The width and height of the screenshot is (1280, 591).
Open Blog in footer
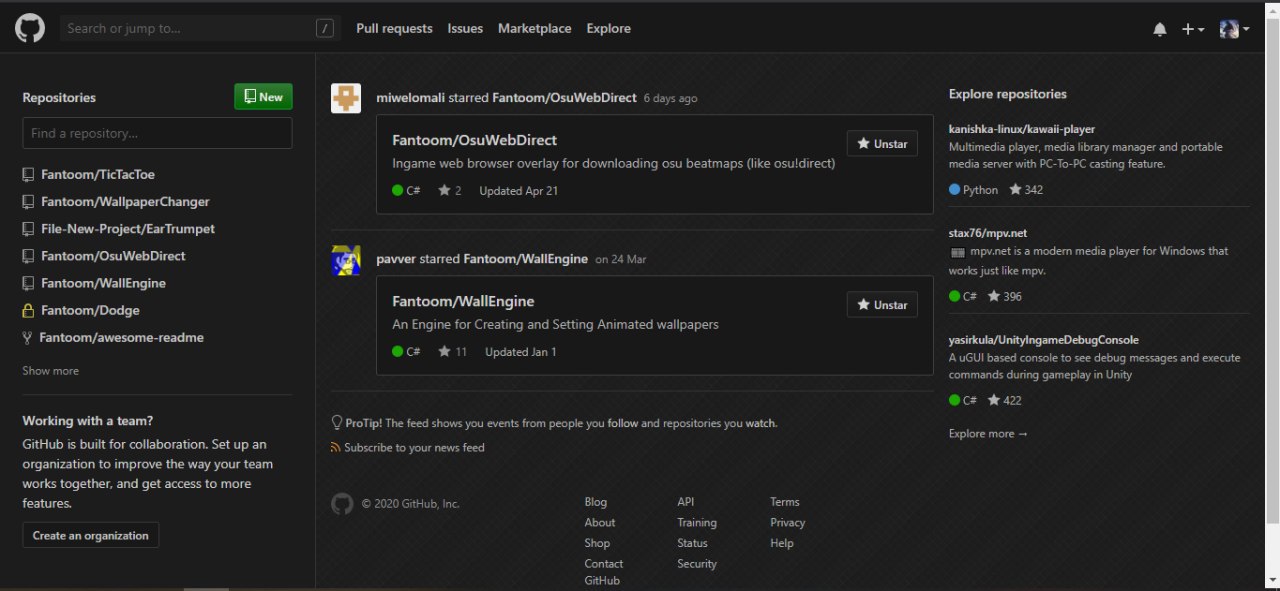pyautogui.click(x=596, y=502)
